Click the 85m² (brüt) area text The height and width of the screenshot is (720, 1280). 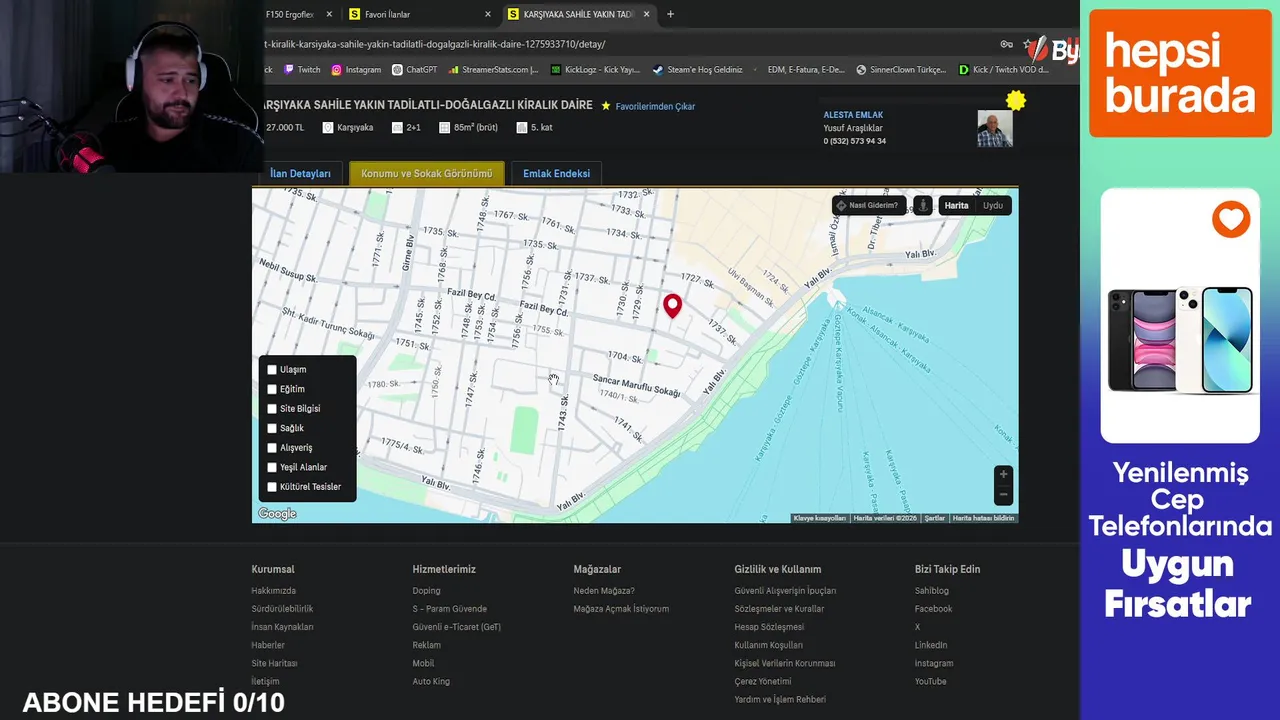point(476,127)
